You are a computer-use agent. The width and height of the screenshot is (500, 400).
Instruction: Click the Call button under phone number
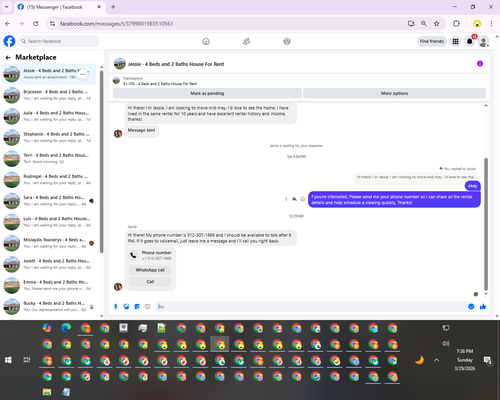pyautogui.click(x=150, y=282)
